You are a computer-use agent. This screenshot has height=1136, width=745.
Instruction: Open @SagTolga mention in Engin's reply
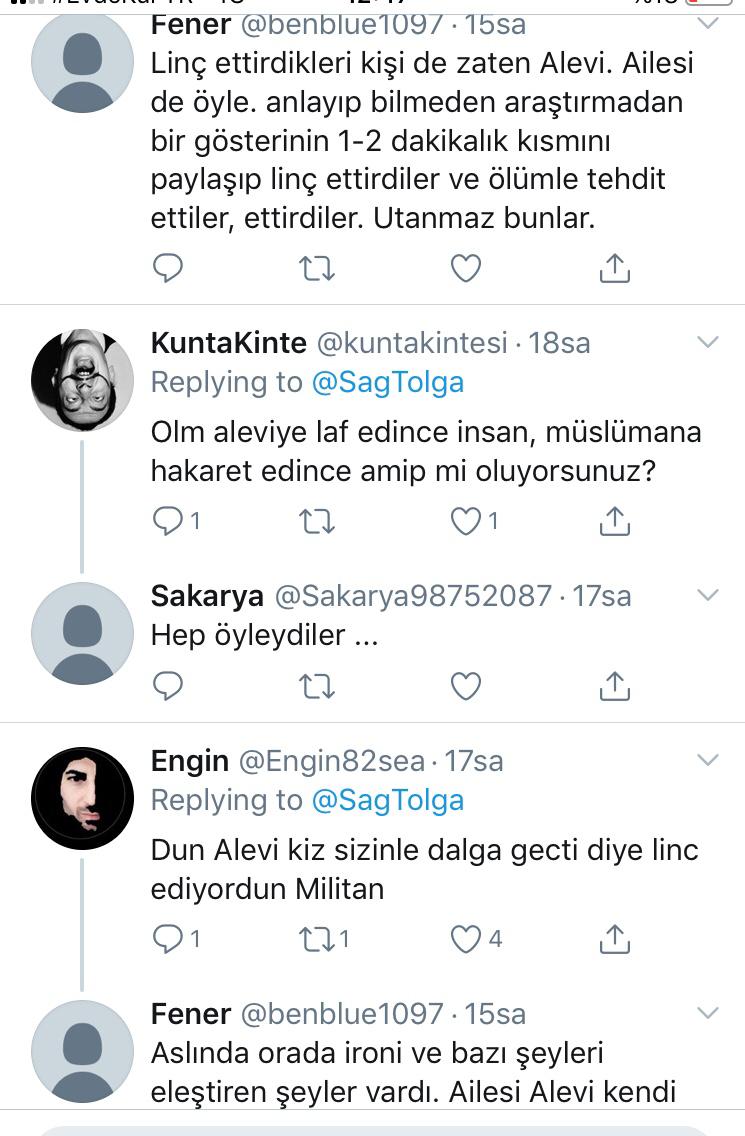(388, 800)
